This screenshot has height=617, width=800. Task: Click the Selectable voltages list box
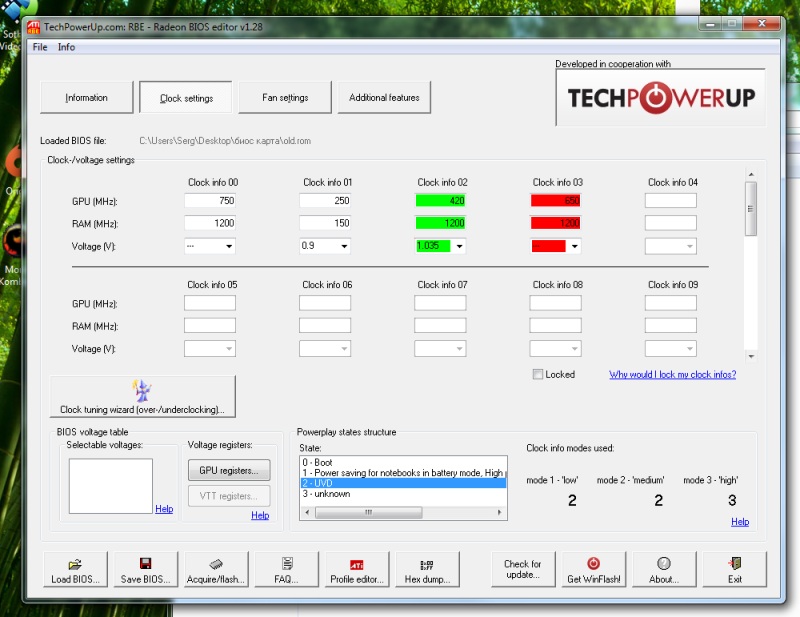click(111, 486)
